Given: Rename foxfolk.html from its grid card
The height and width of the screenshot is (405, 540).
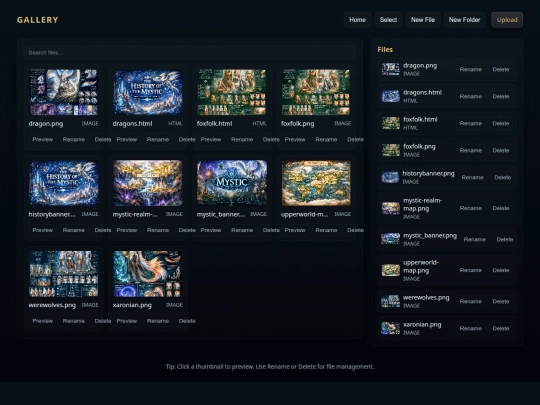Looking at the screenshot, I should (x=242, y=139).
